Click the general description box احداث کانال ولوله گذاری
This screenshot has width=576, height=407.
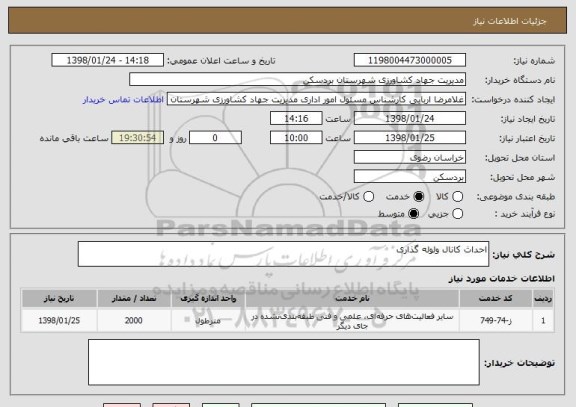click(x=283, y=254)
